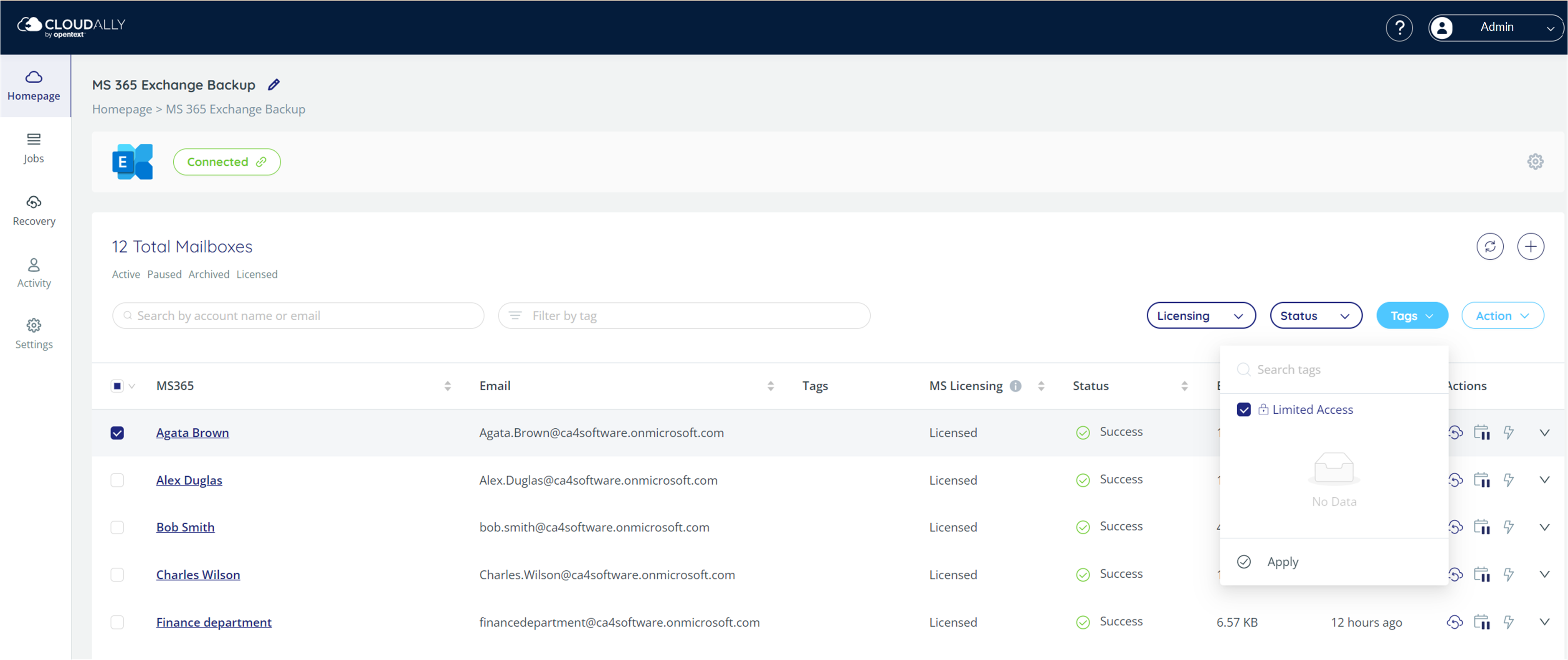
Task: Expand Finance department row details
Action: 1544,622
